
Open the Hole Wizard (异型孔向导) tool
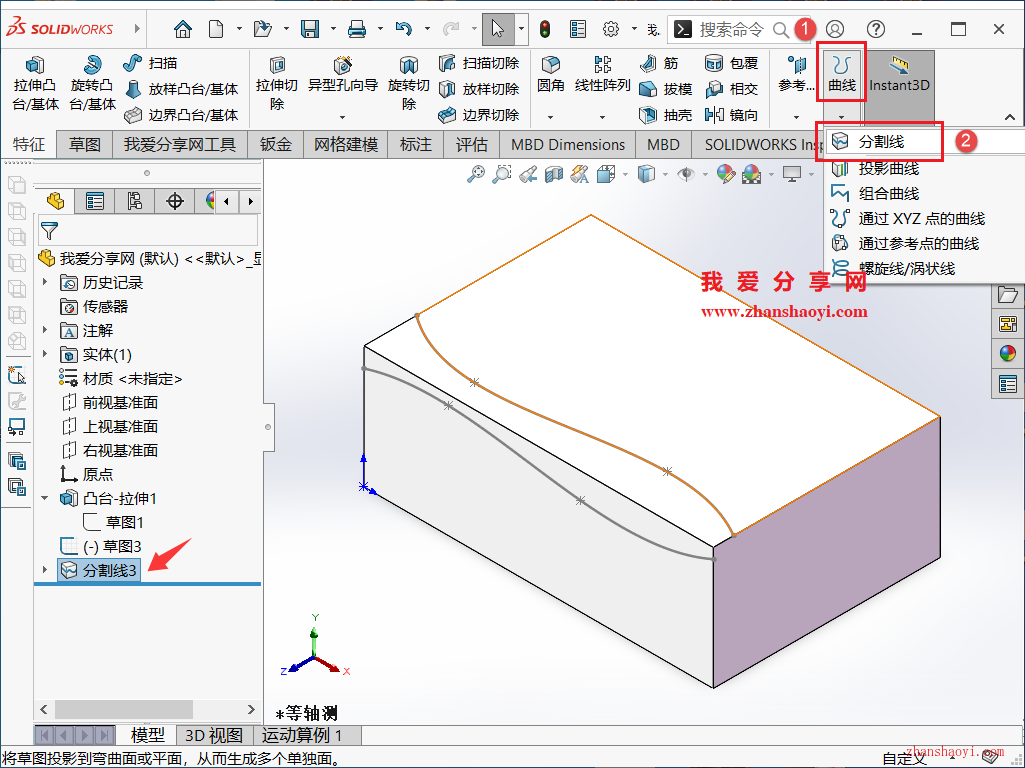click(343, 75)
